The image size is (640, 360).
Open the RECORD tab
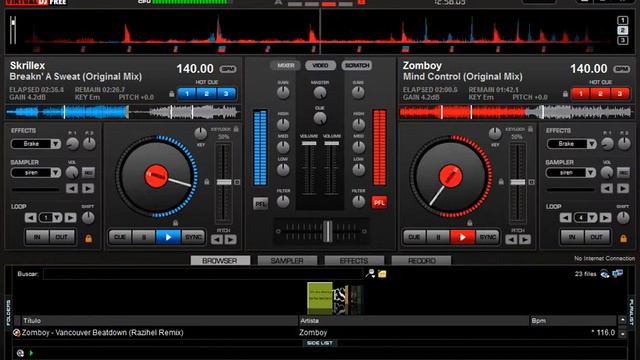coord(421,260)
